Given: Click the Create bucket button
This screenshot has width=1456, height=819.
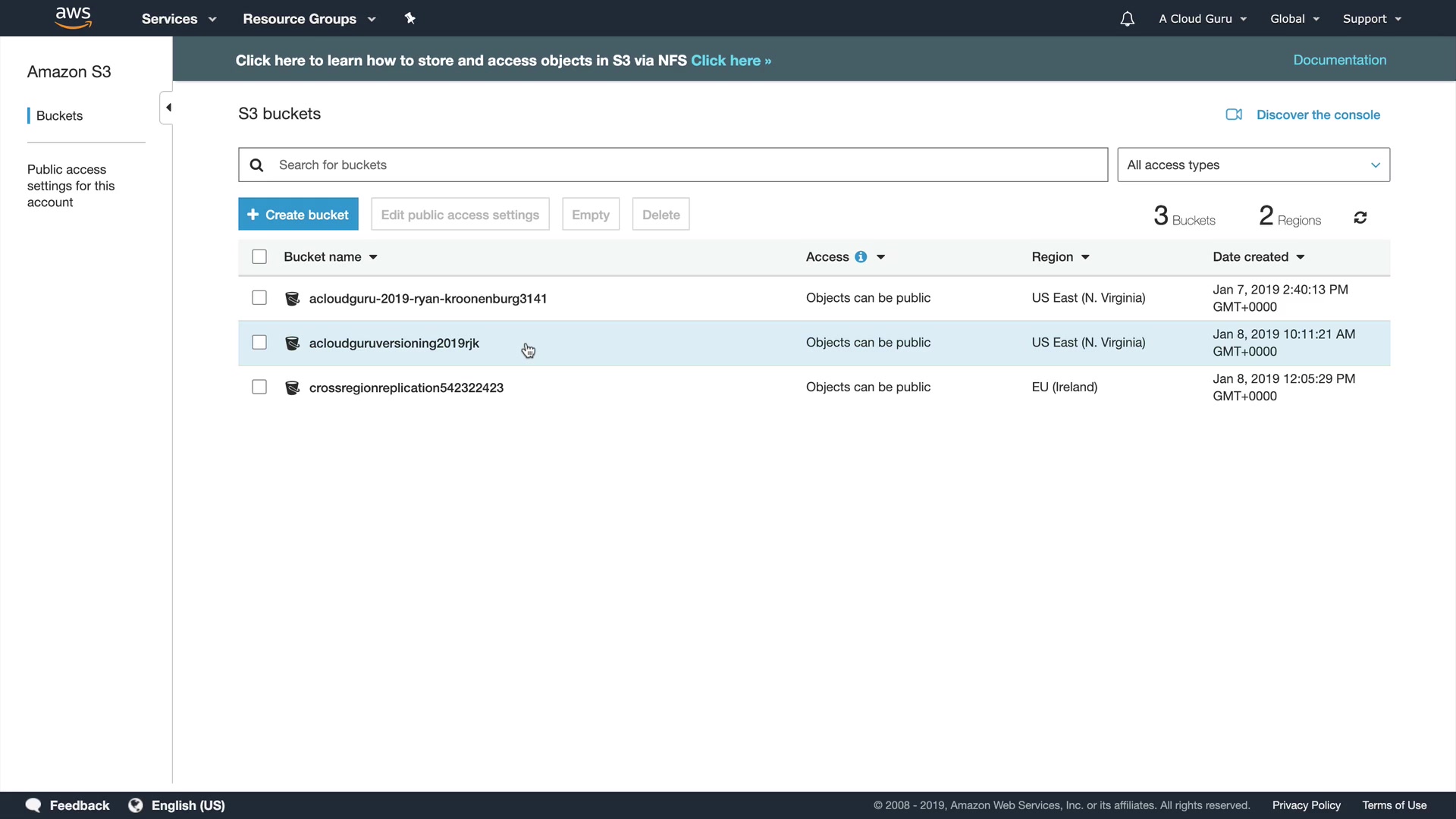Looking at the screenshot, I should pyautogui.click(x=298, y=215).
